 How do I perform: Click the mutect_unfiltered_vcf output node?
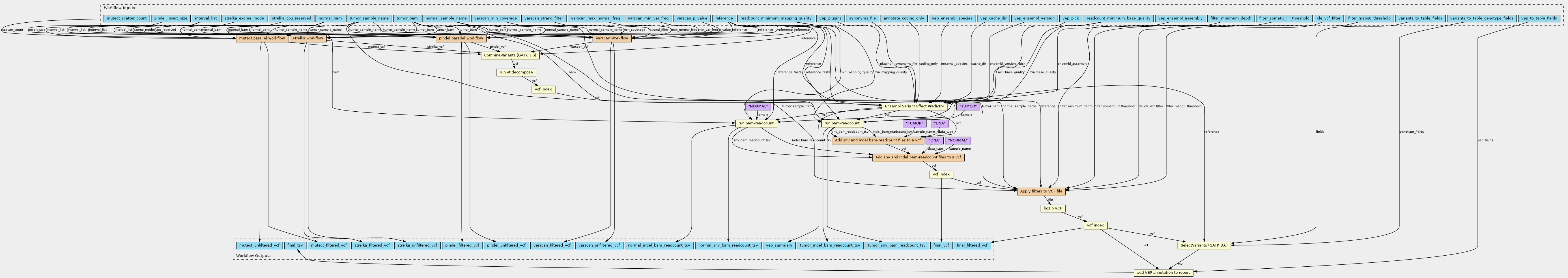pyautogui.click(x=259, y=246)
